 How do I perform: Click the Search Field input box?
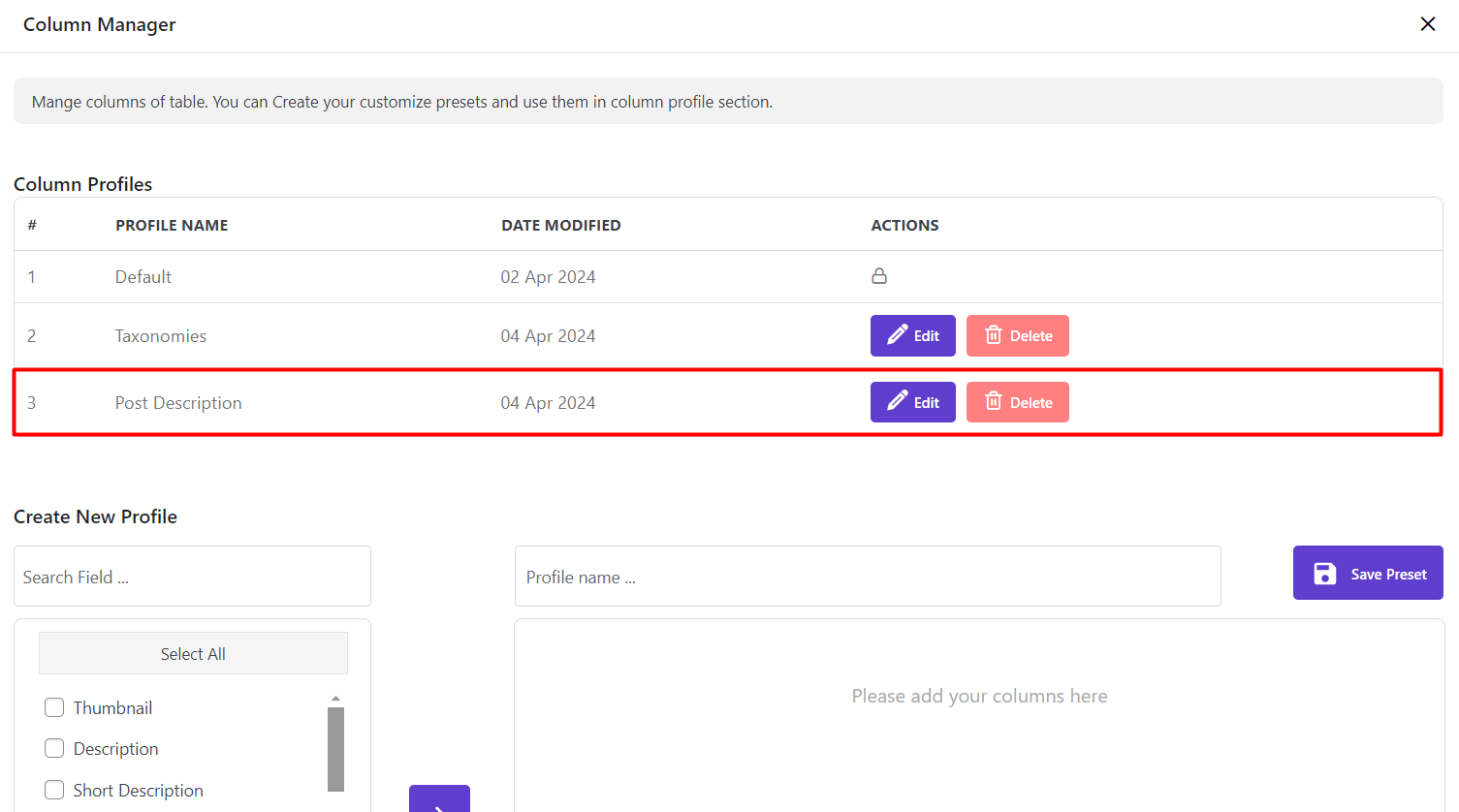(192, 577)
